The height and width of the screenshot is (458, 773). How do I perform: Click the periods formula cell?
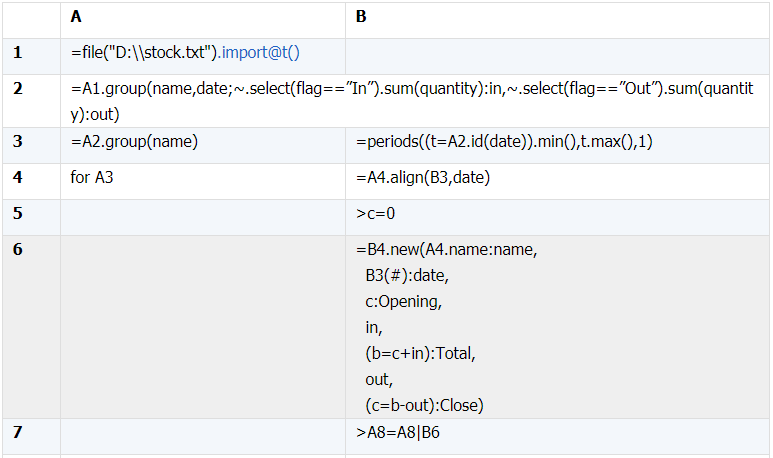(557, 145)
